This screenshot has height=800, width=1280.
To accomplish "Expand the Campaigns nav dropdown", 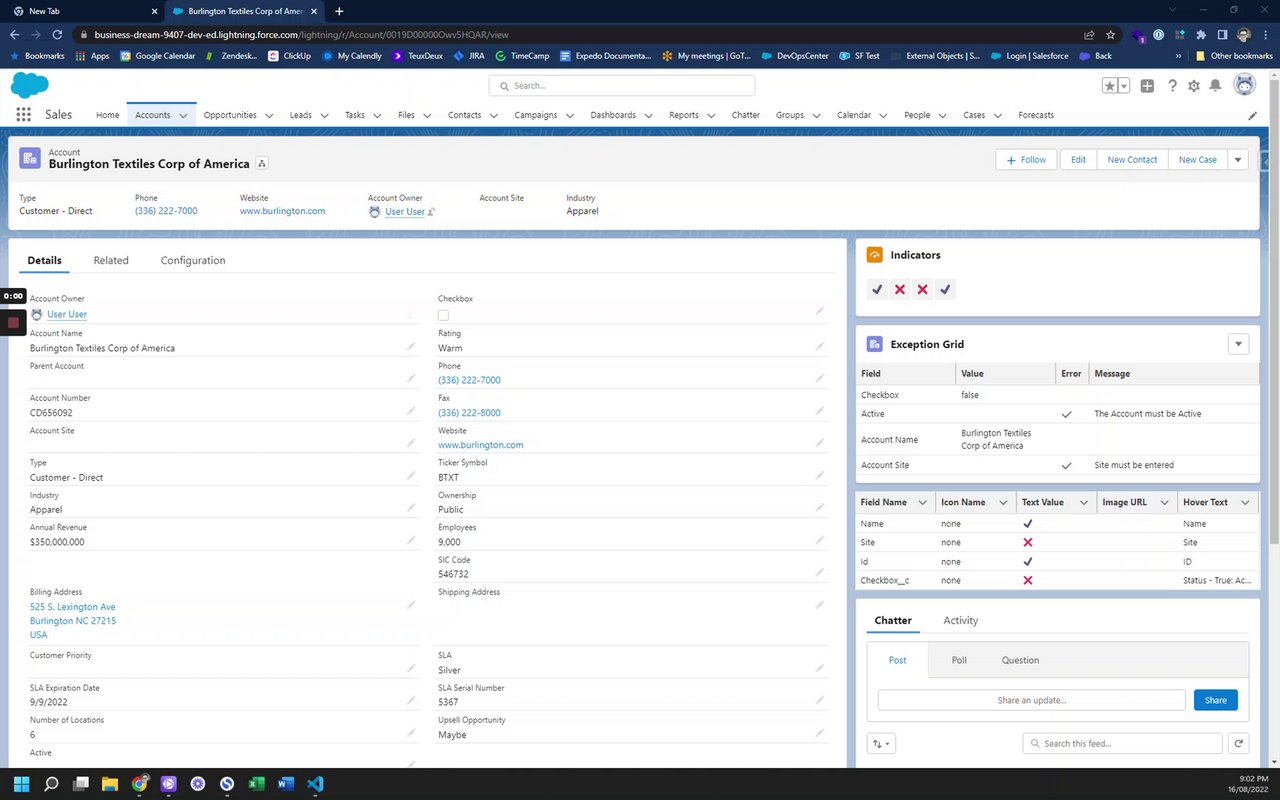I will (570, 116).
